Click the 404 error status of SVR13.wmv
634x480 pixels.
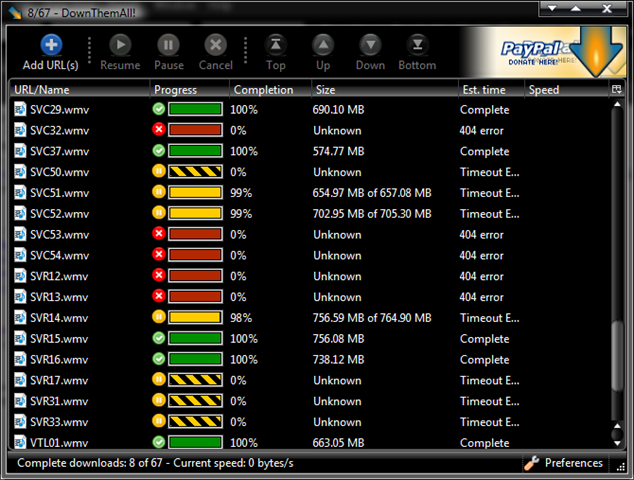point(482,297)
